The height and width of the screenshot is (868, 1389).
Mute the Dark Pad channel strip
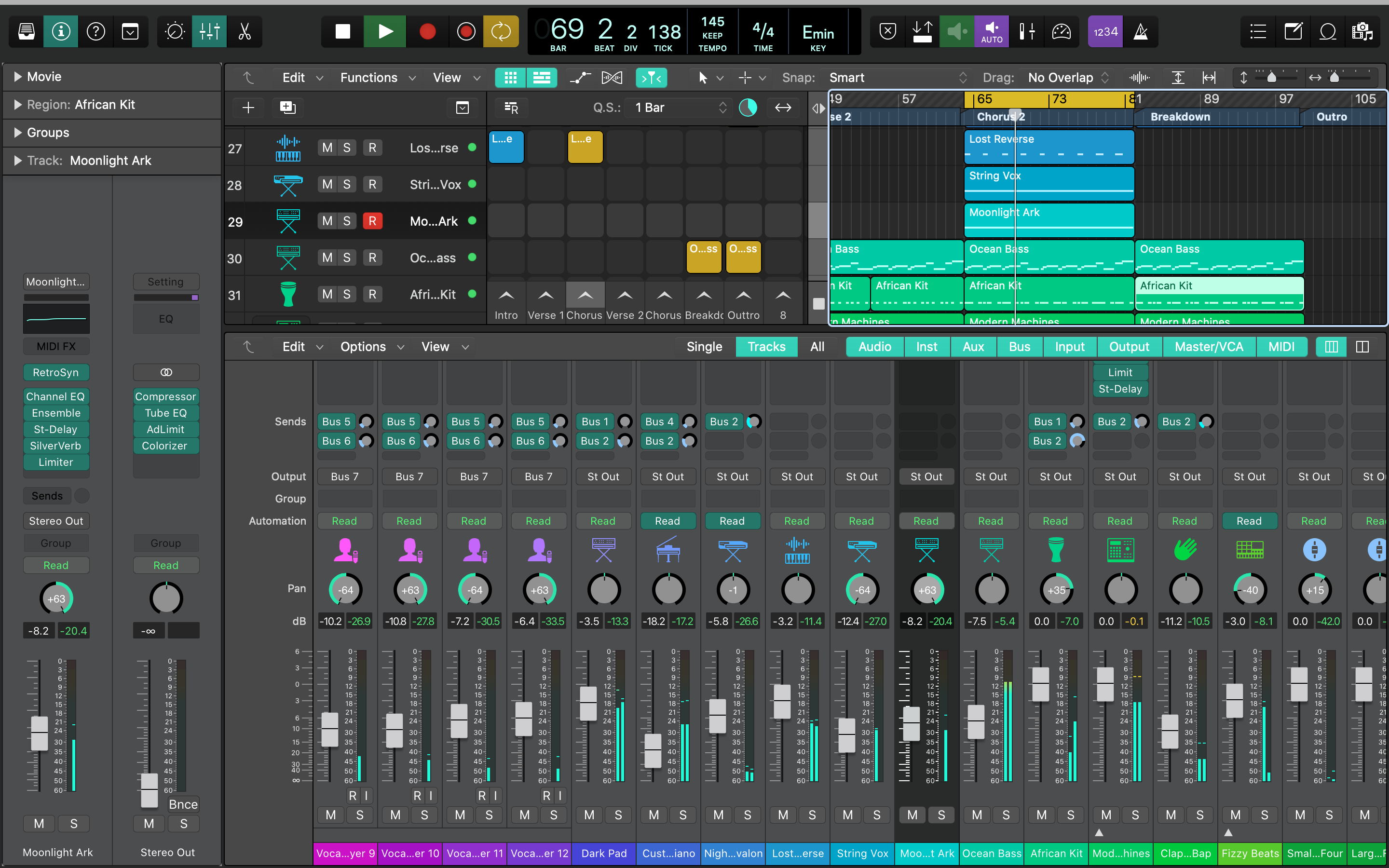coord(589,814)
